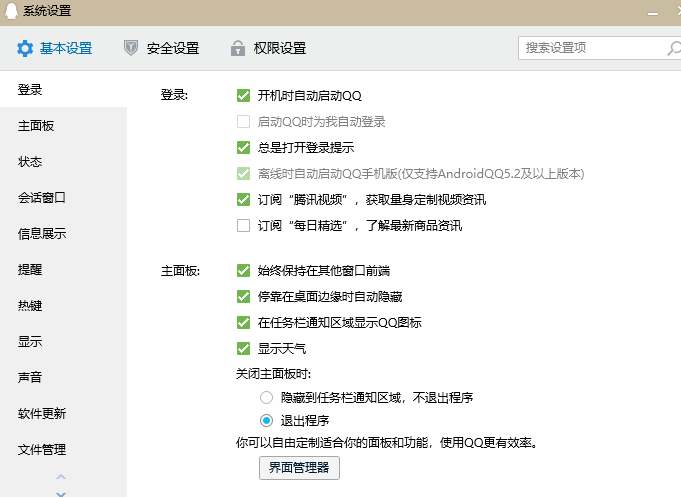Click the gear icon for 基本设置
This screenshot has height=497, width=681.
click(x=25, y=48)
